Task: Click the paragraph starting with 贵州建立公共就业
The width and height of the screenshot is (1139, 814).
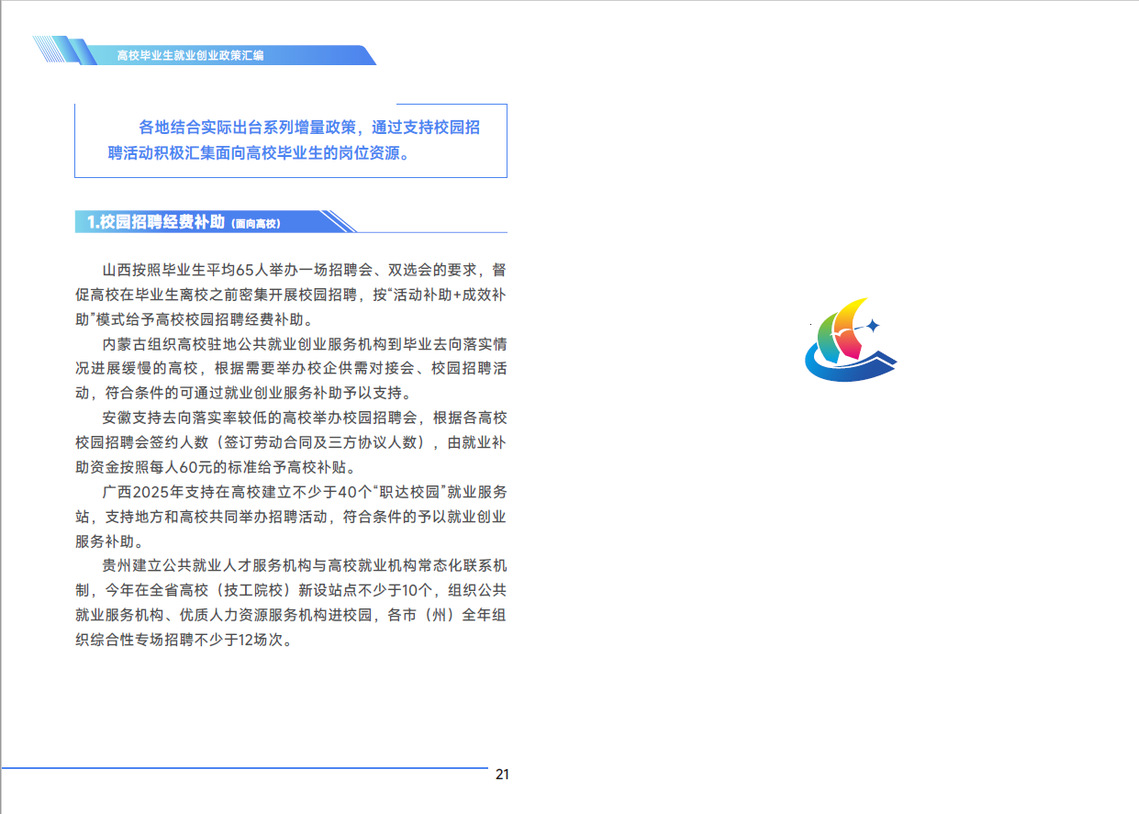Action: (x=290, y=603)
